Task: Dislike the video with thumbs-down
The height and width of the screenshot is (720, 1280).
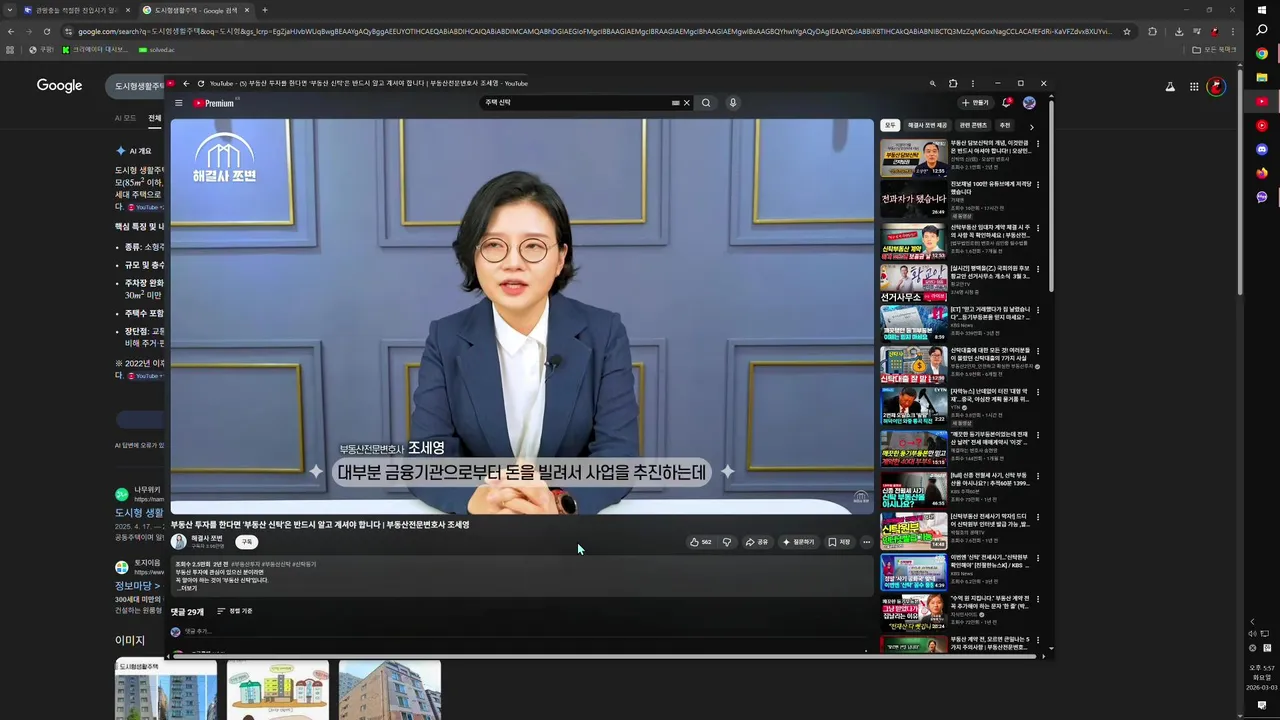Action: coord(727,542)
